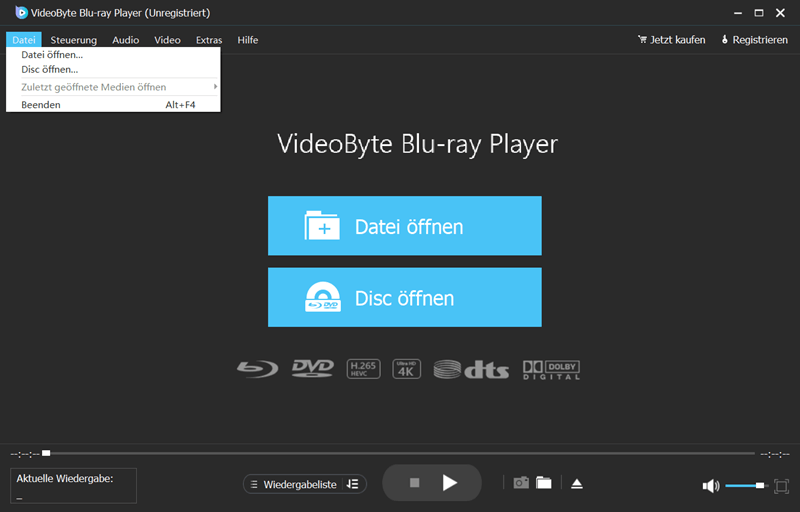
Task: Change playlist sort order icon
Action: [353, 484]
